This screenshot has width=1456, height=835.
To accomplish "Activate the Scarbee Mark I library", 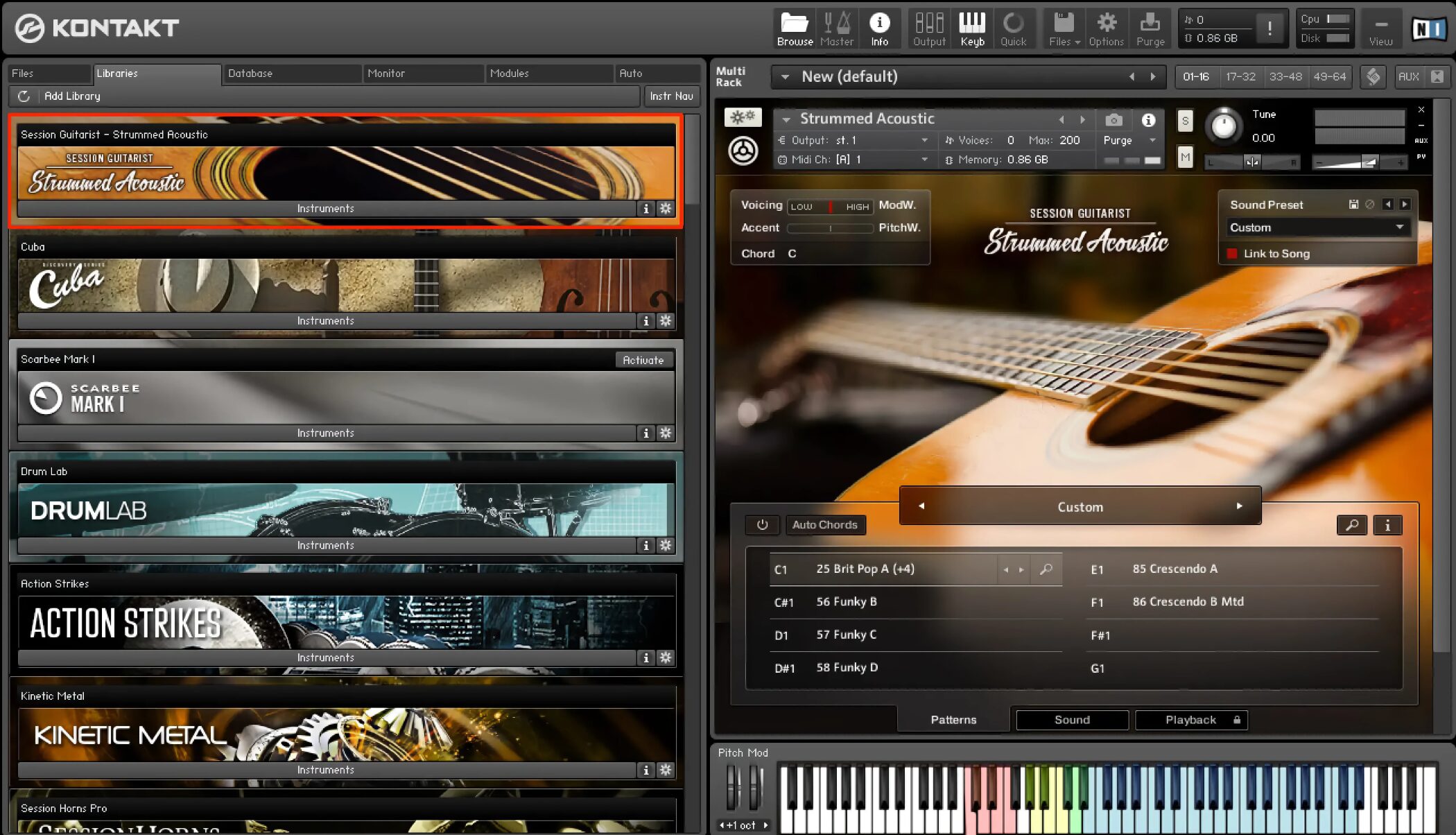I will pos(643,360).
